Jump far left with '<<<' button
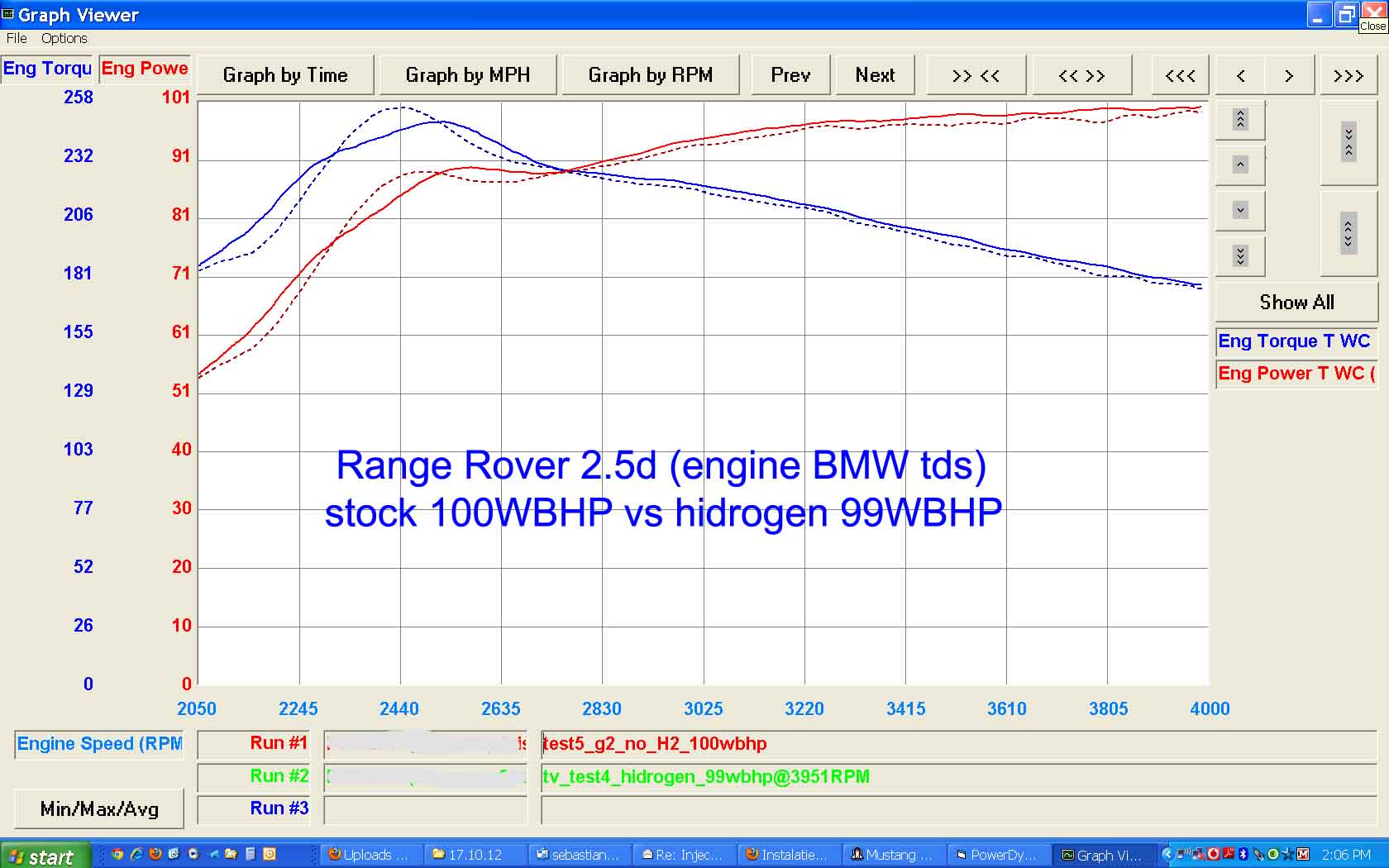1389x868 pixels. [x=1180, y=75]
